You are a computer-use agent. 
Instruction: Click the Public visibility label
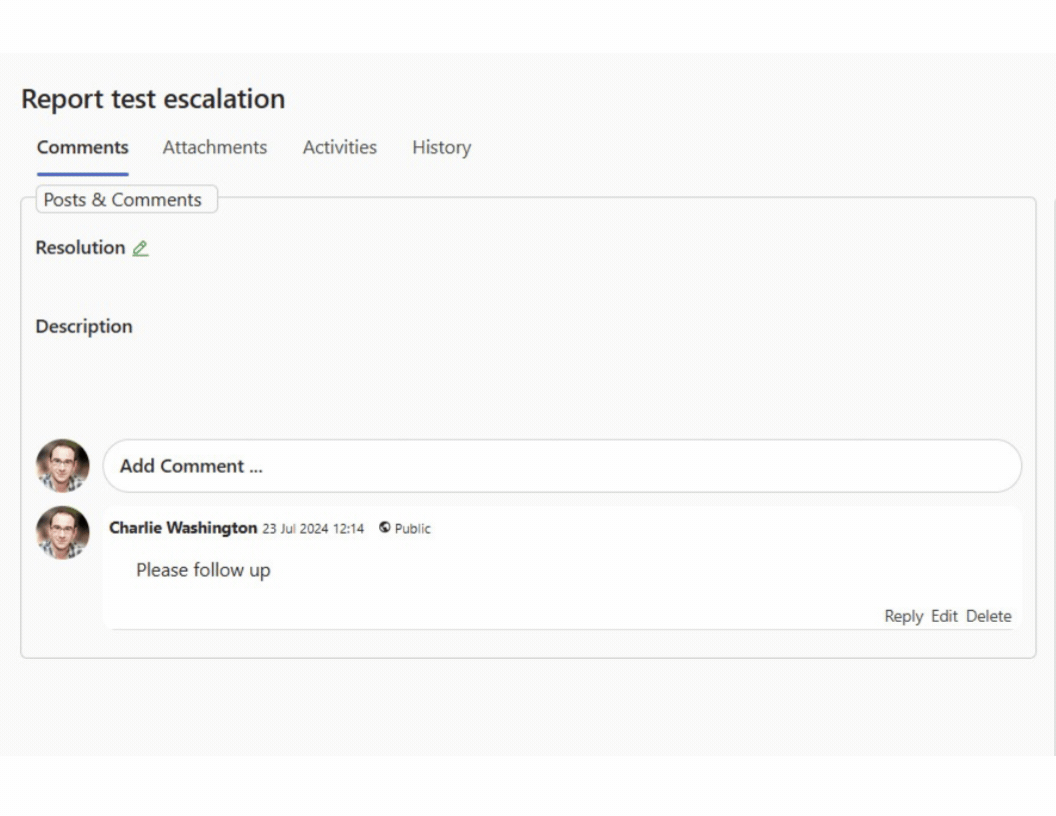[x=412, y=529]
